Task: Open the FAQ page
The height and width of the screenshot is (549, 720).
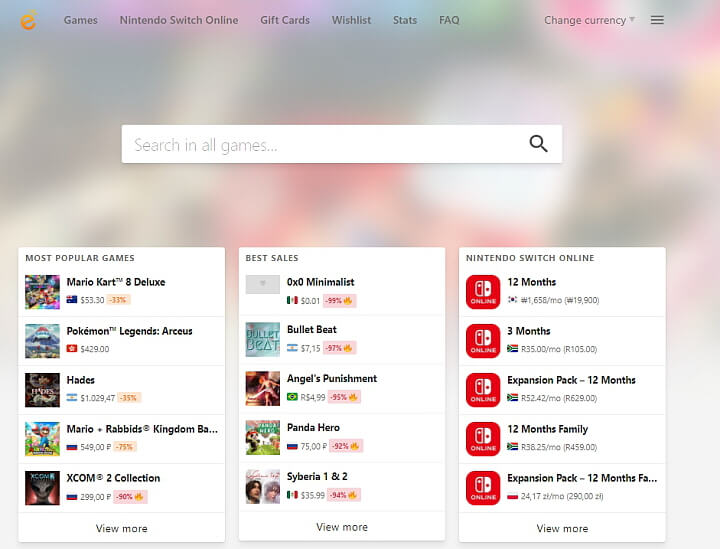Action: 449,20
